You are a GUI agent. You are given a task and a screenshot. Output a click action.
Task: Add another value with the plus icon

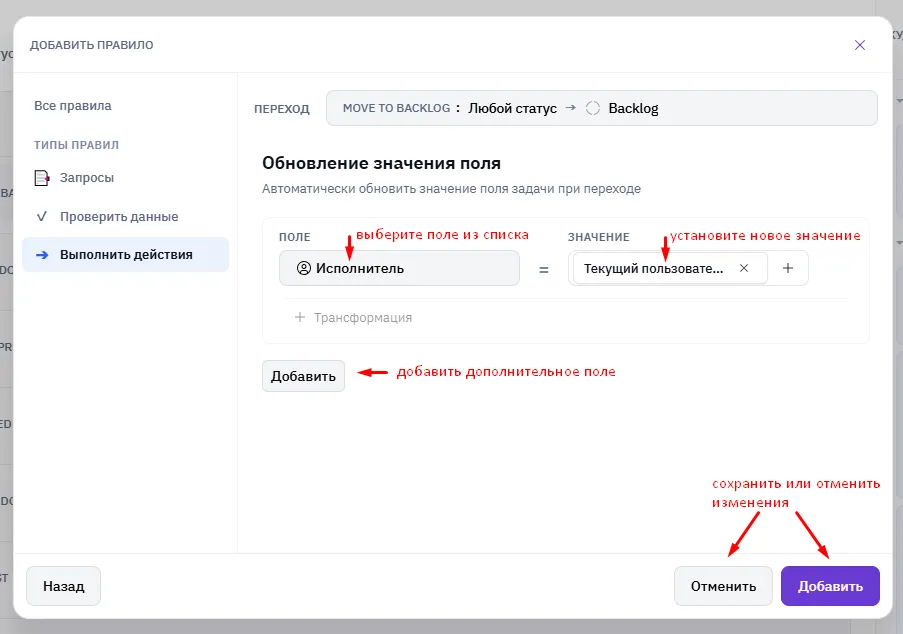(787, 268)
